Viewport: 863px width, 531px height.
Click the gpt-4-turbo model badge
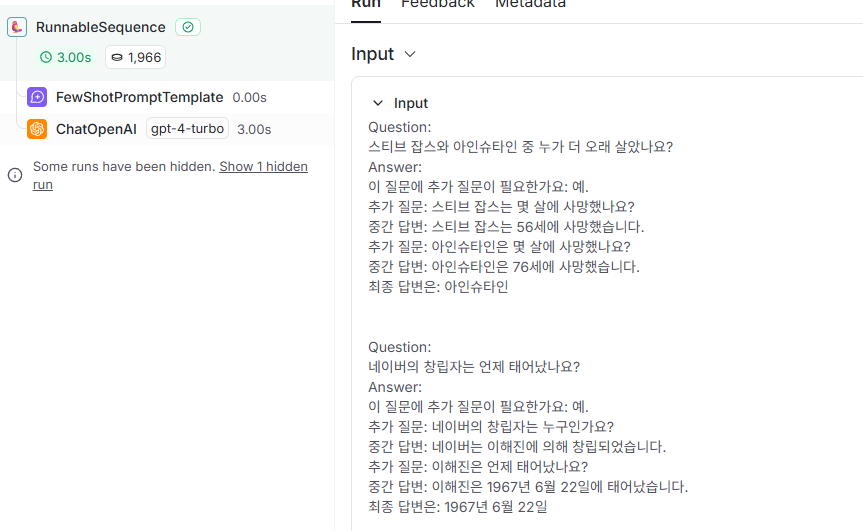coord(187,129)
